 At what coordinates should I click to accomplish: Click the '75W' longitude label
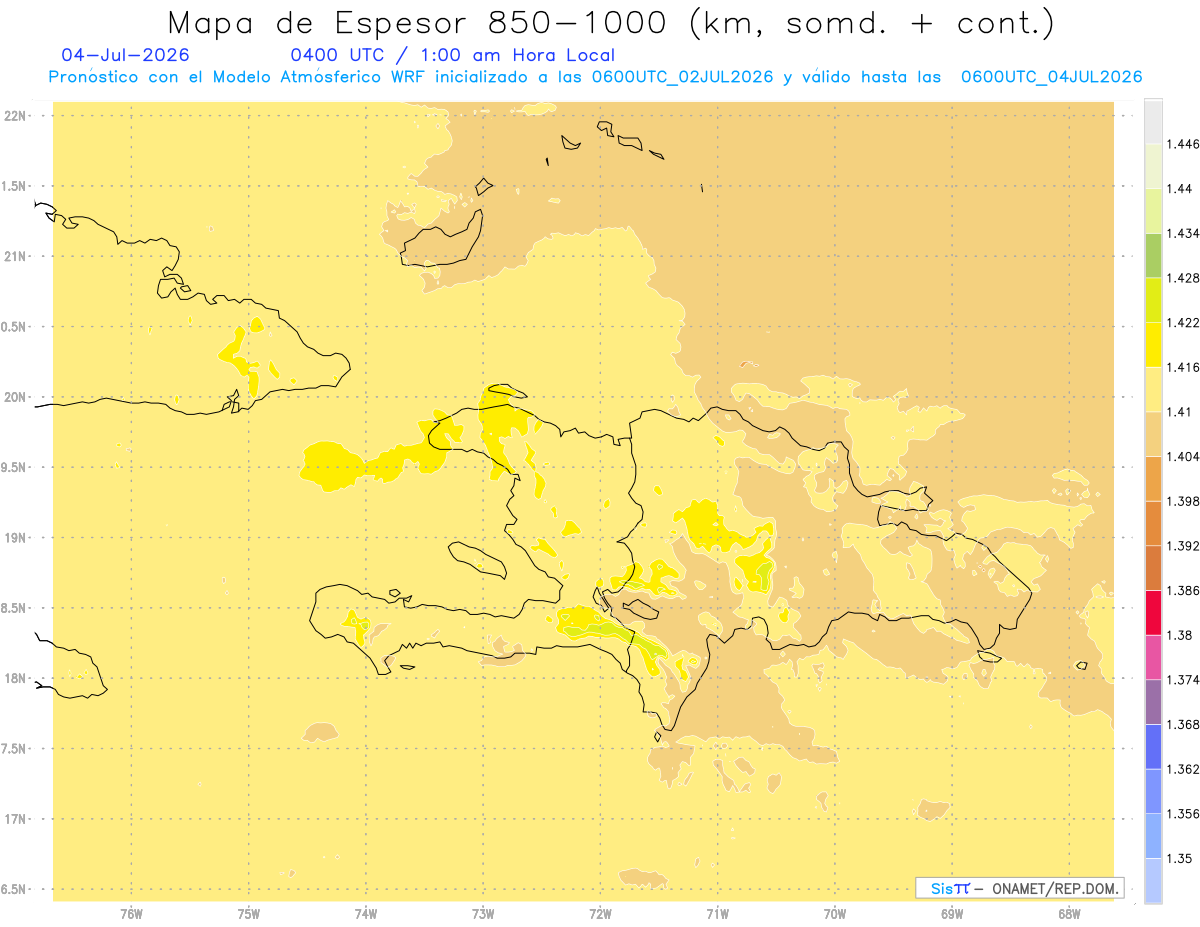[x=248, y=914]
